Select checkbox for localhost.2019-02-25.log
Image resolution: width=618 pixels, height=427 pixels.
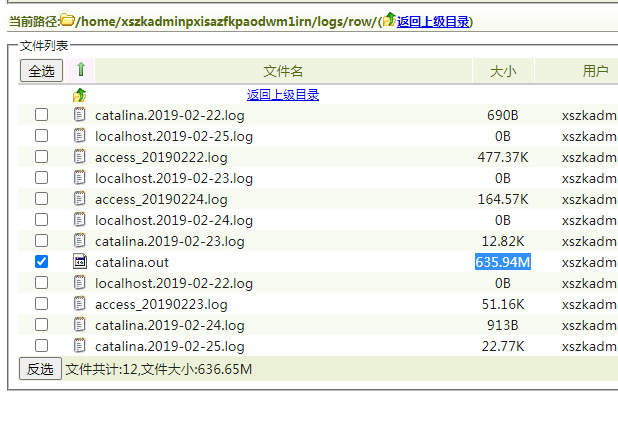pos(41,136)
